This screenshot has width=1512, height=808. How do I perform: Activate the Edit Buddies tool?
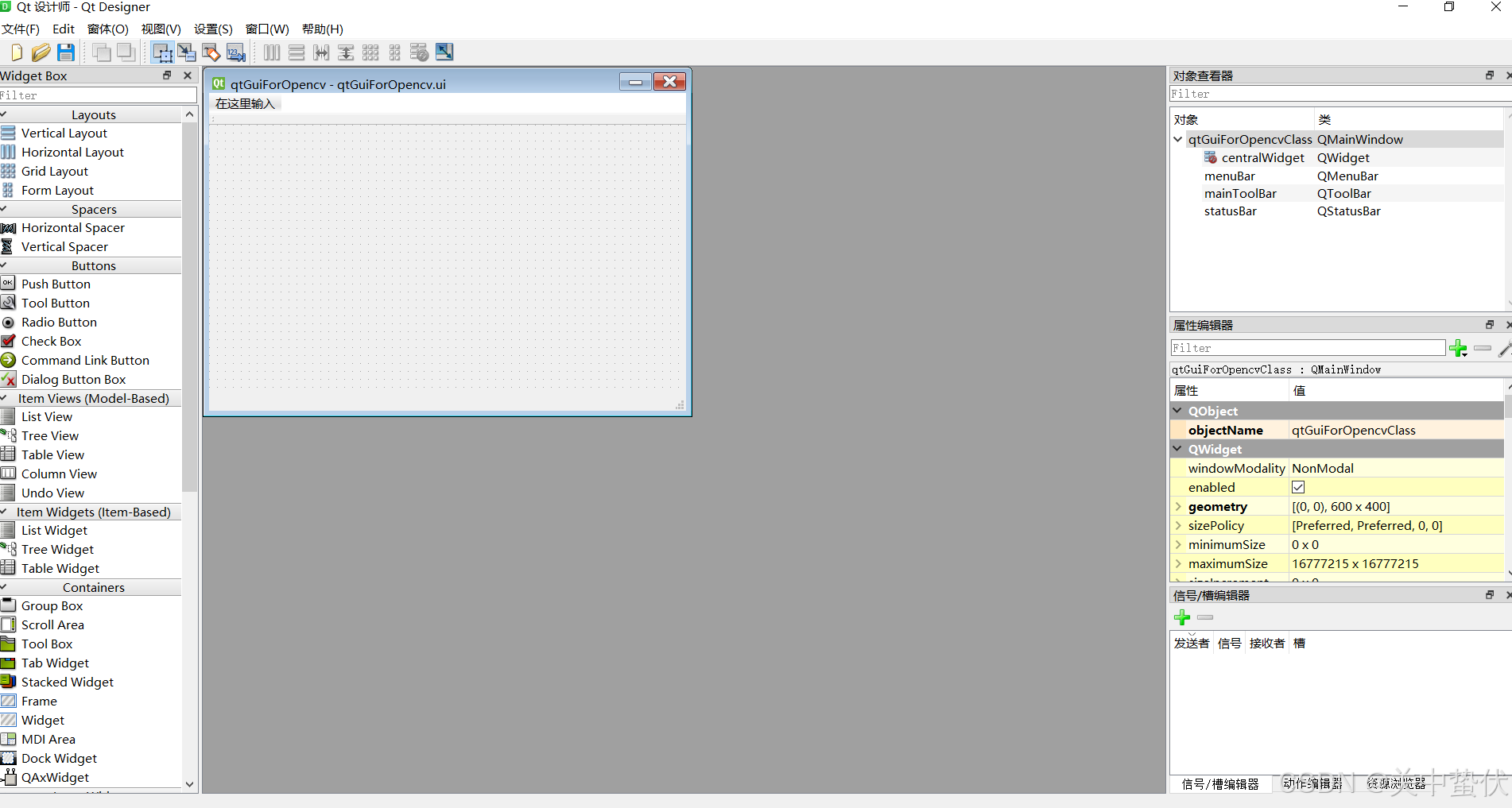pos(211,52)
